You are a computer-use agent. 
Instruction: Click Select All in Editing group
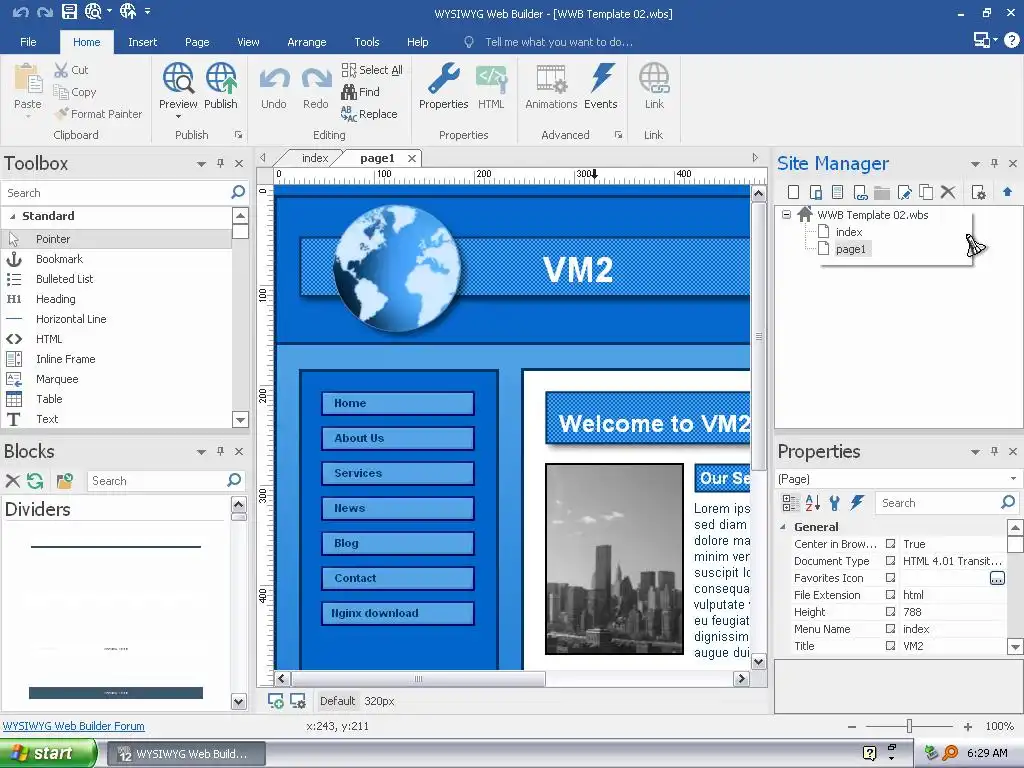click(372, 70)
